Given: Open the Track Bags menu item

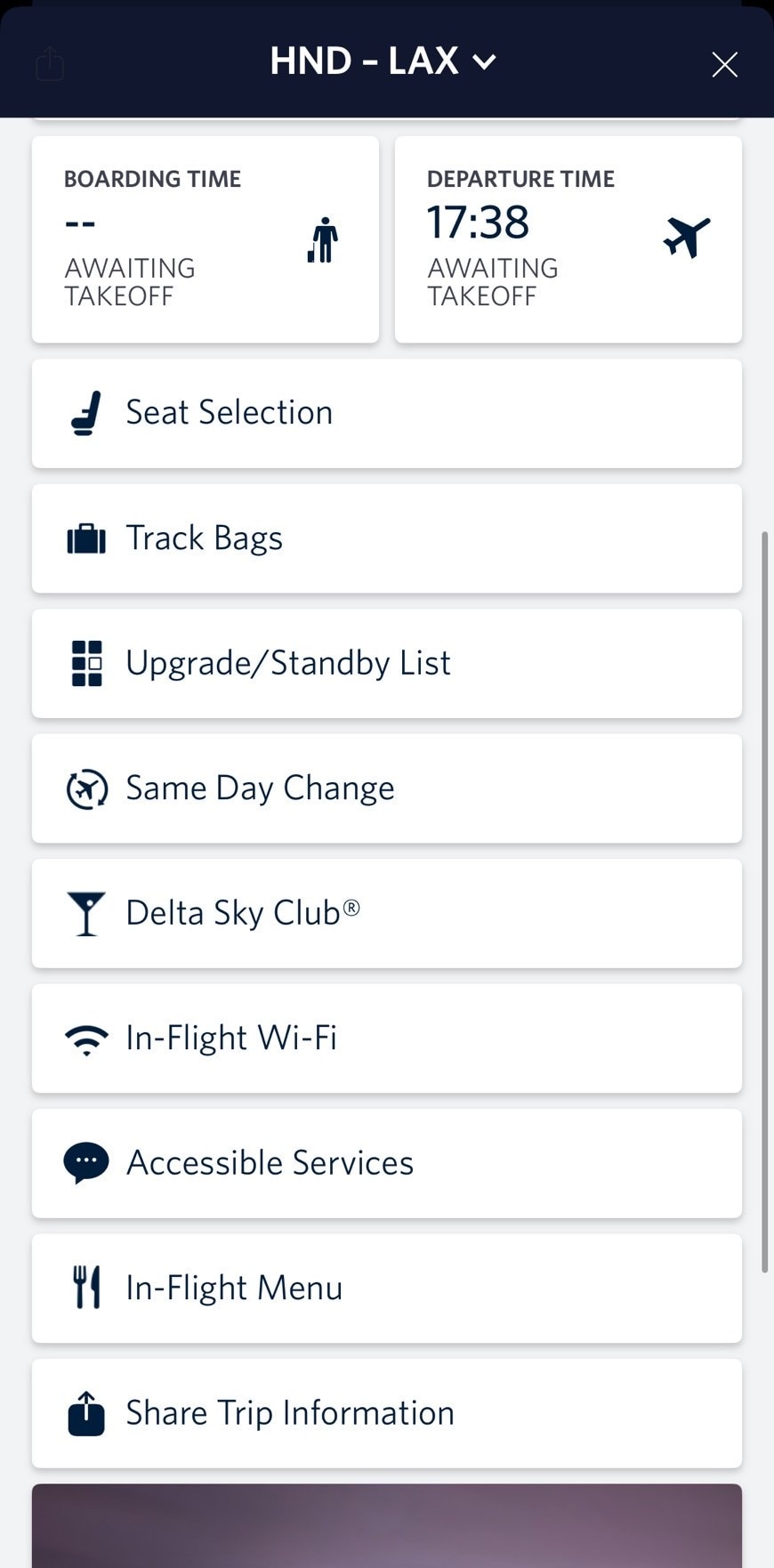Looking at the screenshot, I should tap(387, 538).
